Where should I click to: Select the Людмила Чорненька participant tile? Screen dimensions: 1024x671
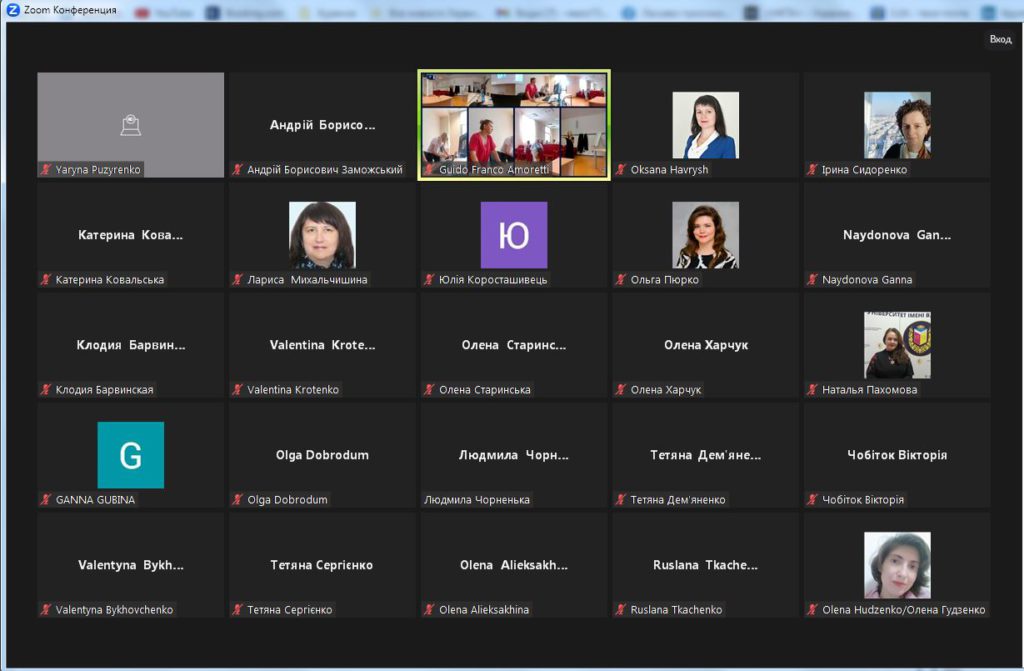point(513,455)
